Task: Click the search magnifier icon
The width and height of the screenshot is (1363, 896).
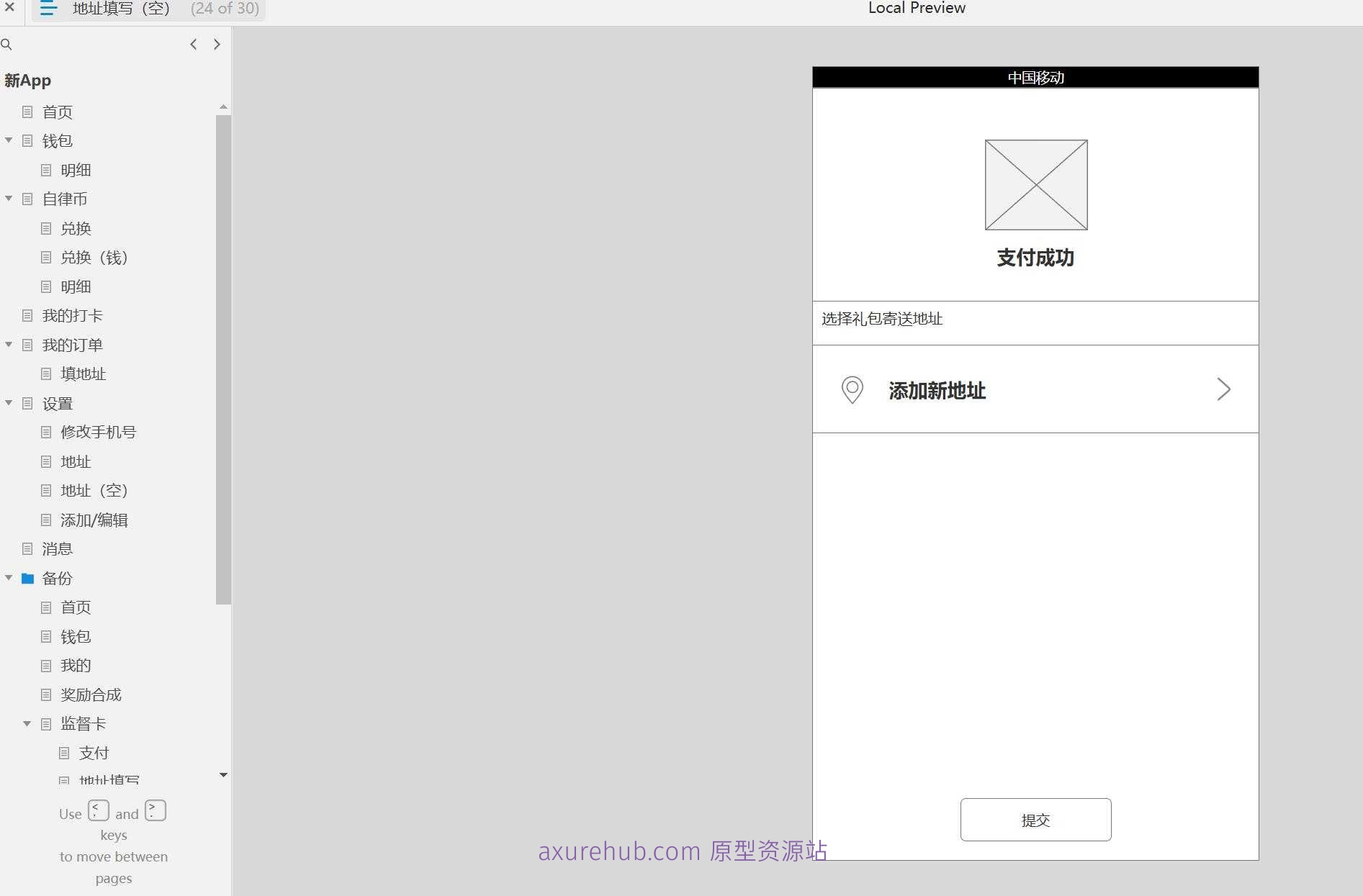Action: tap(7, 44)
